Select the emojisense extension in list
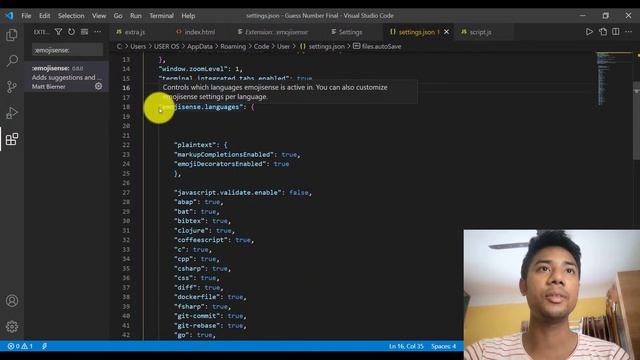The height and width of the screenshot is (360, 640). pyautogui.click(x=67, y=77)
